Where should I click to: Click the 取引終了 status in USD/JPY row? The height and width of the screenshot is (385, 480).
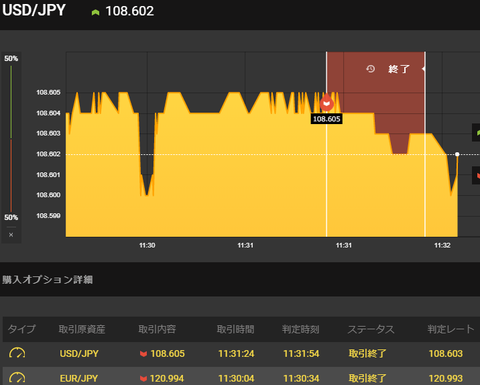coord(367,354)
